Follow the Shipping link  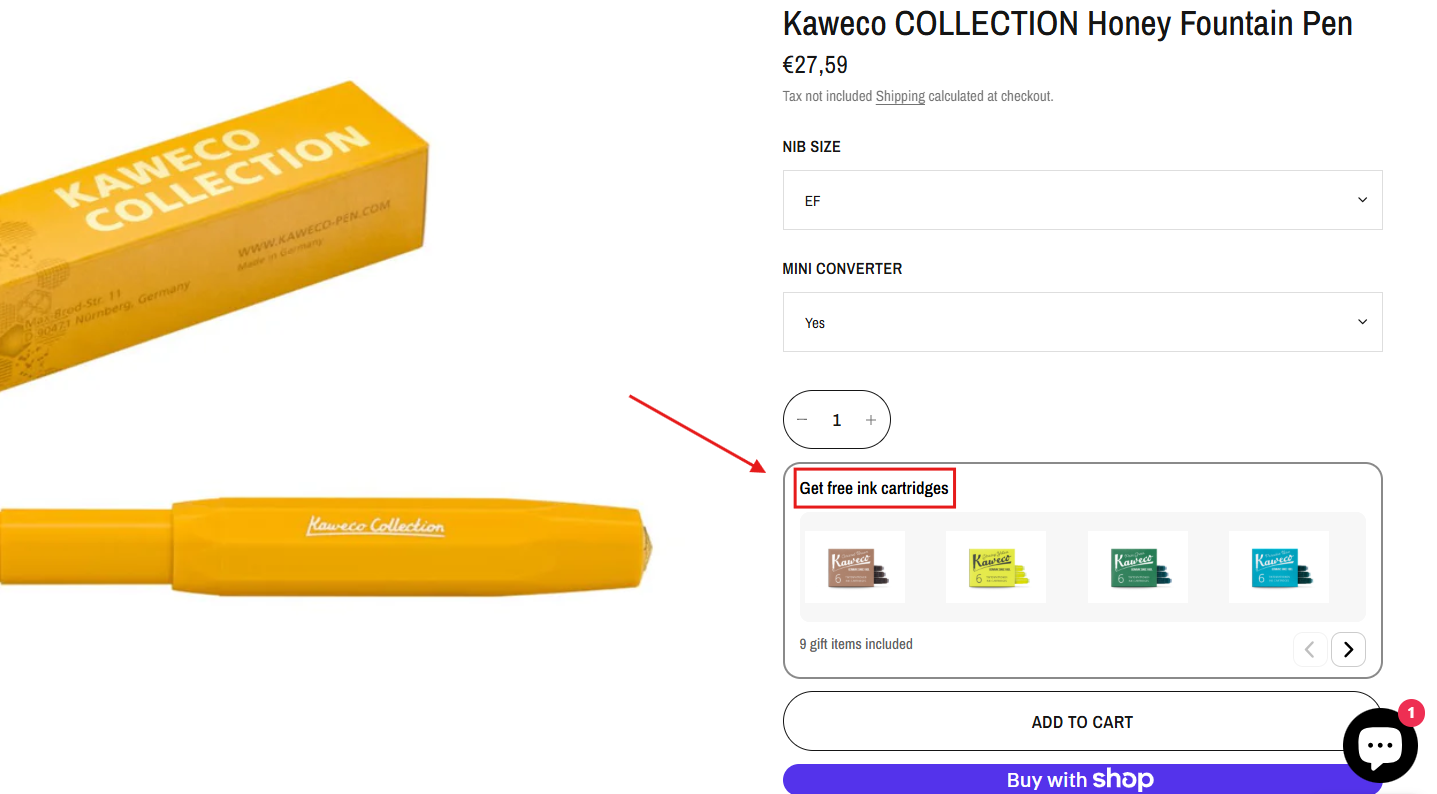(x=900, y=97)
